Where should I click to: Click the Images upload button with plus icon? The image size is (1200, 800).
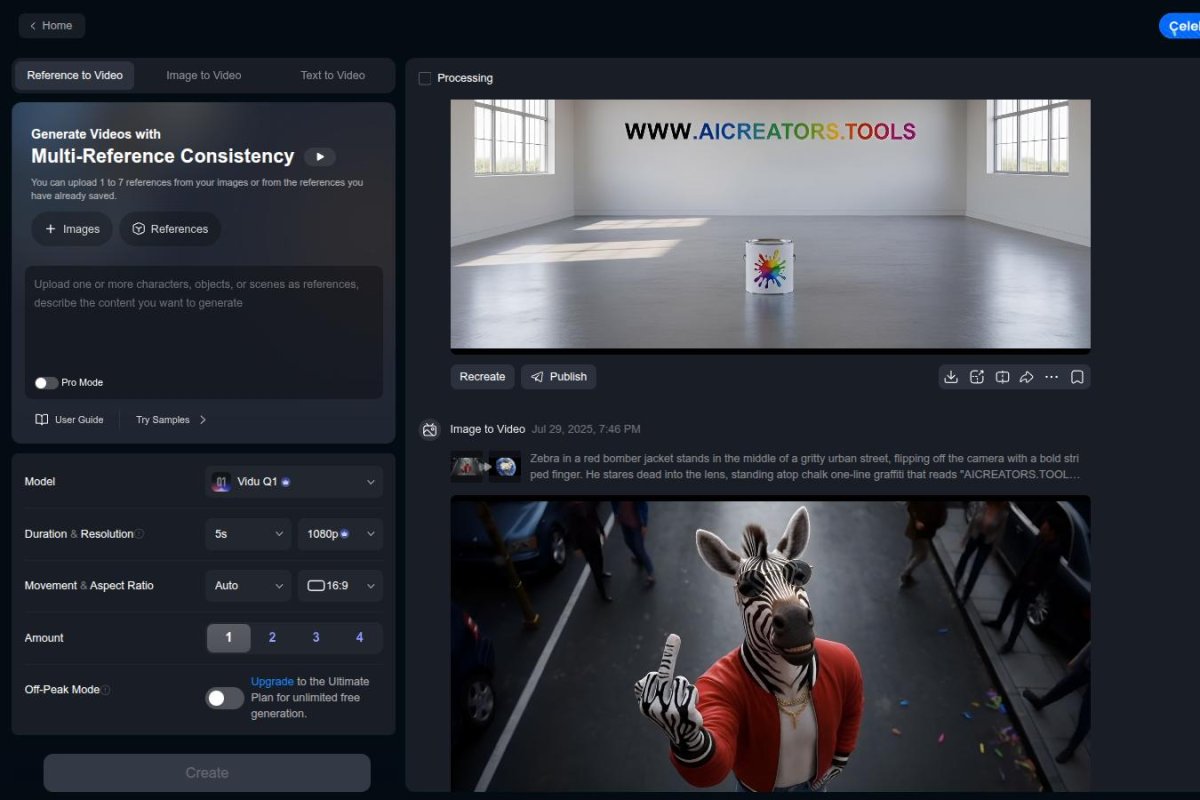pyautogui.click(x=71, y=229)
